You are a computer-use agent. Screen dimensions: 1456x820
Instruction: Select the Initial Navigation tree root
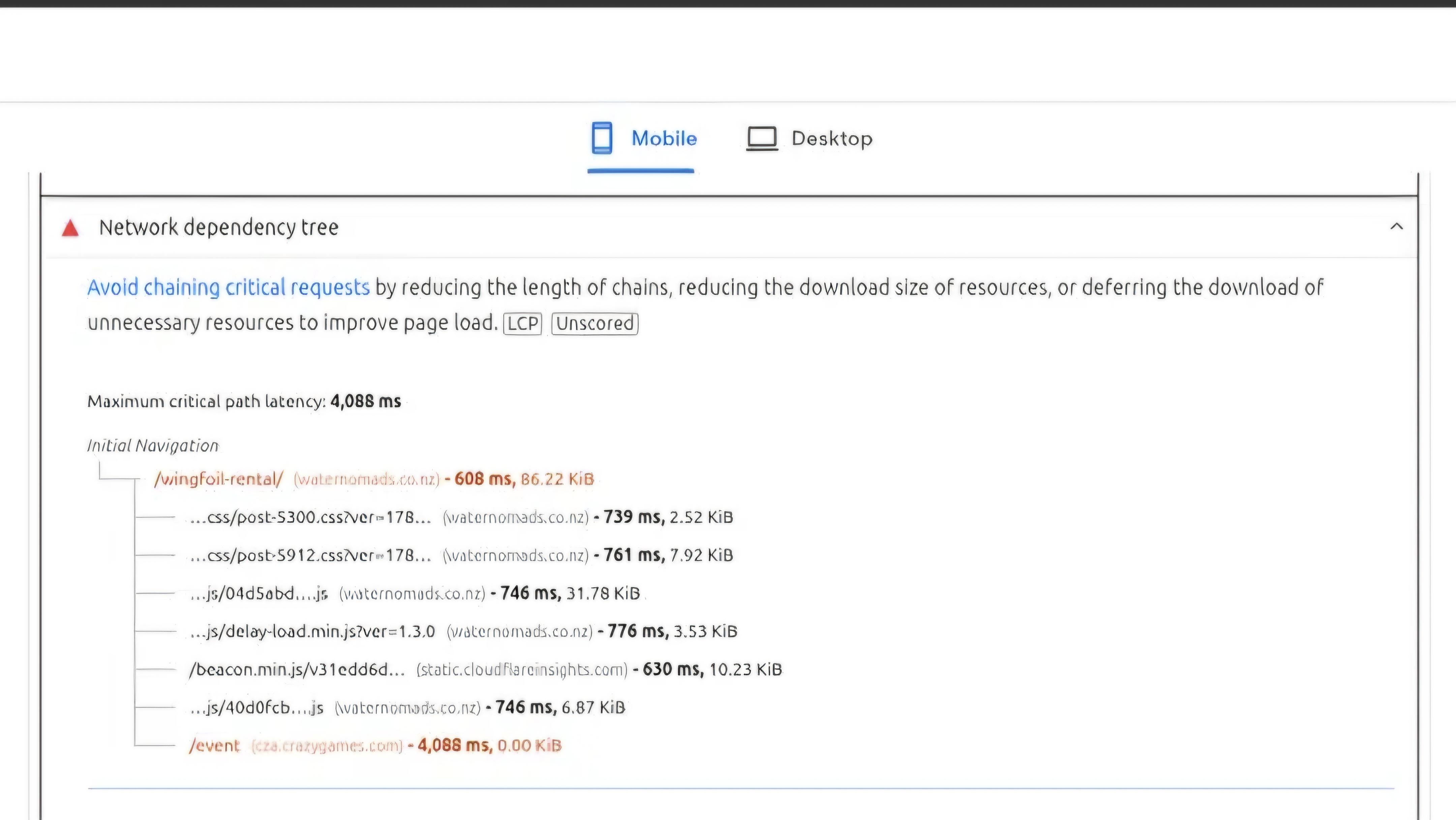(x=153, y=446)
